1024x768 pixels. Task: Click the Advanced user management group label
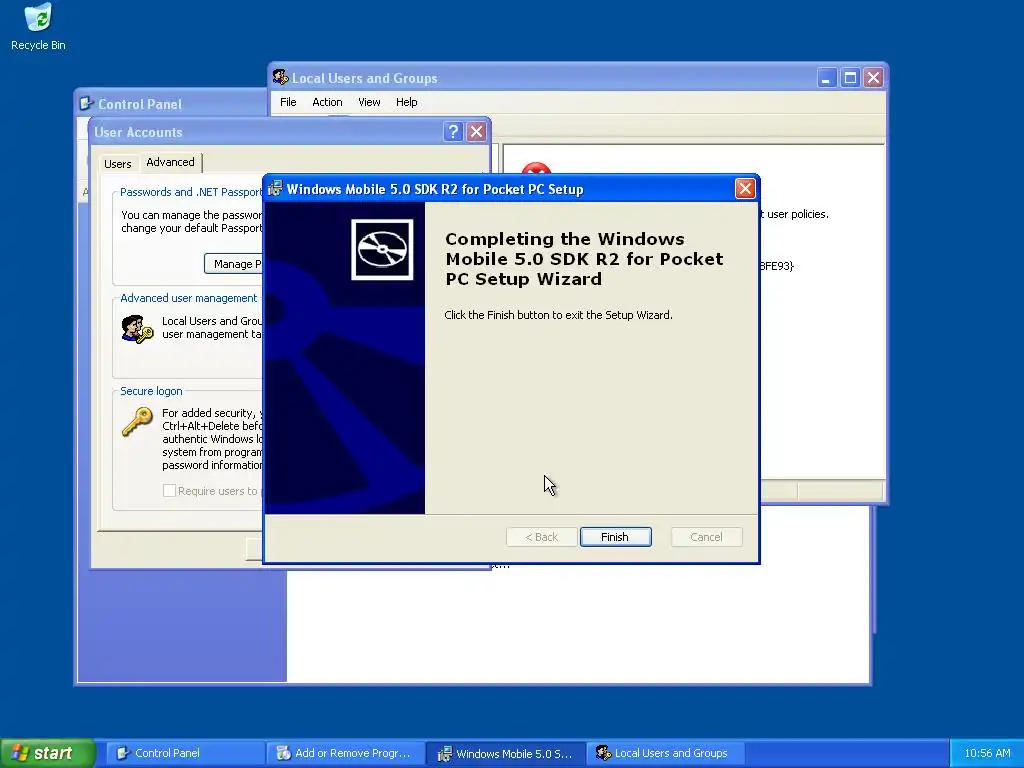[x=189, y=298]
